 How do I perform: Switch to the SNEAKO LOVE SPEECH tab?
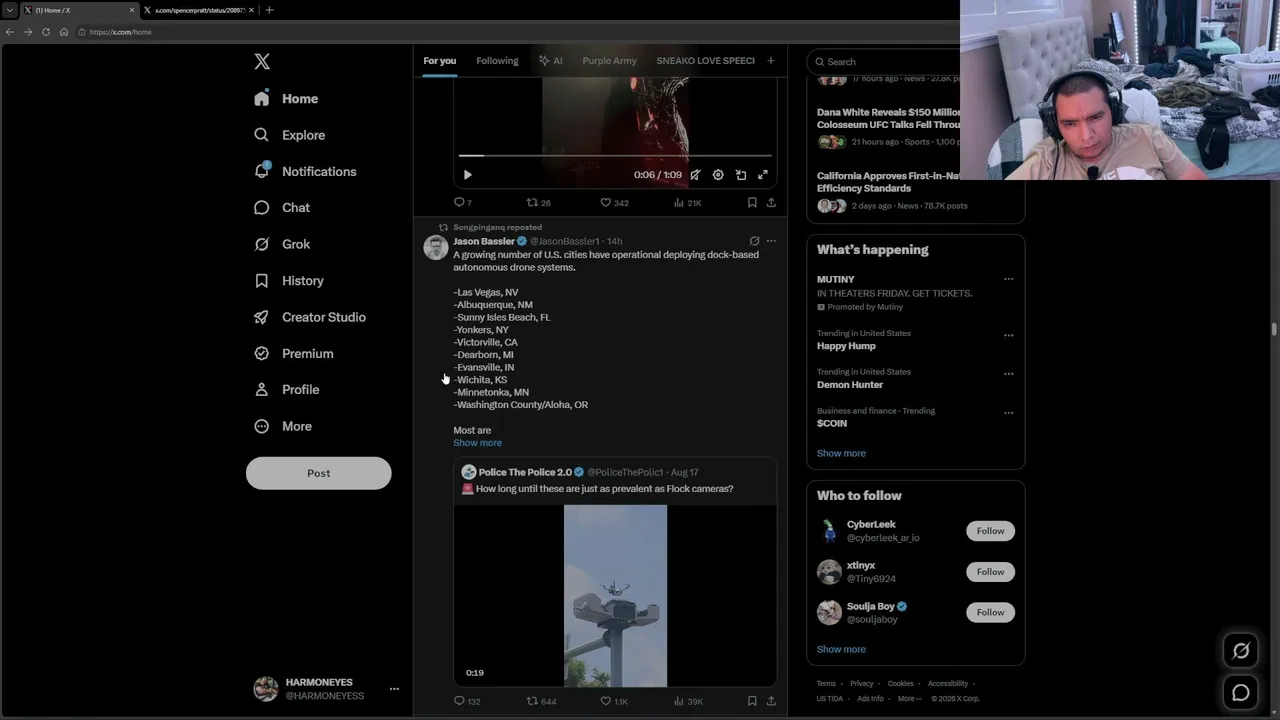click(705, 61)
